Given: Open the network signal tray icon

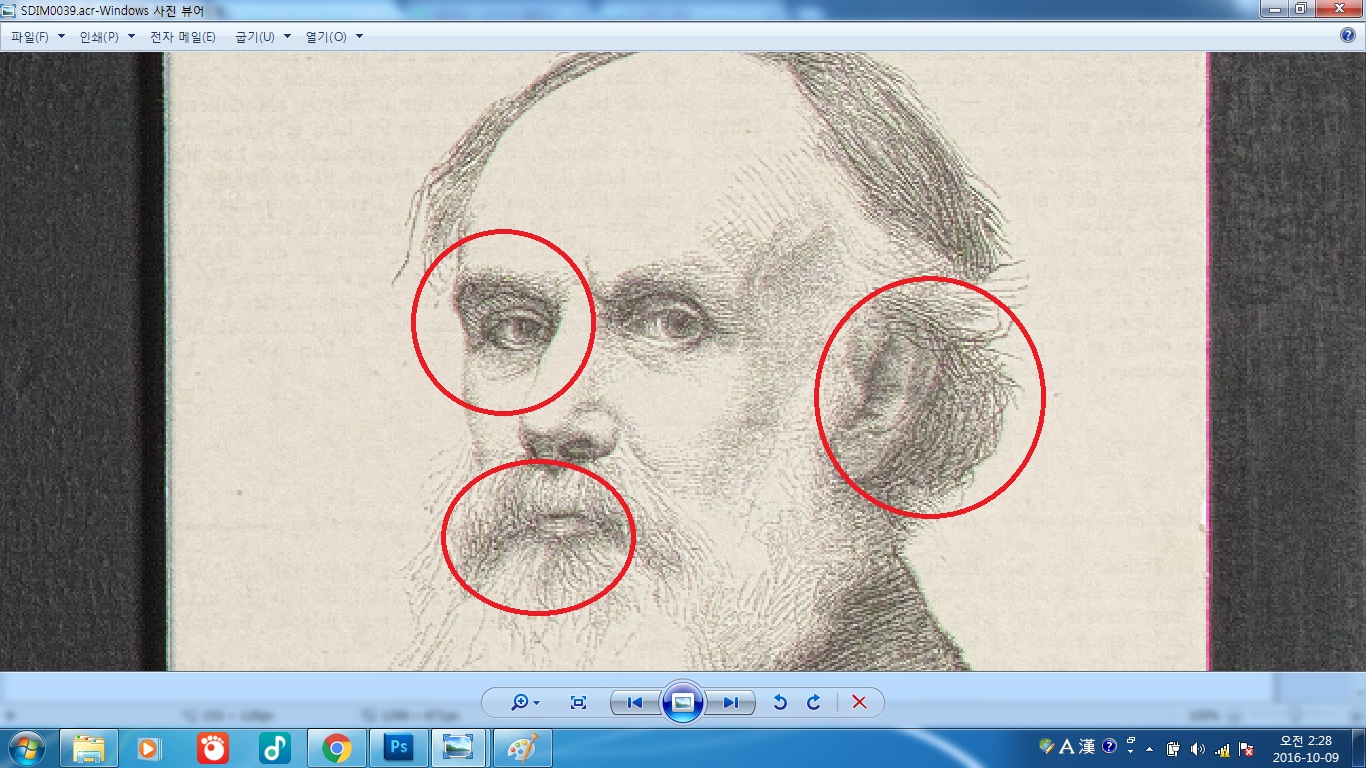Looking at the screenshot, I should [1222, 749].
